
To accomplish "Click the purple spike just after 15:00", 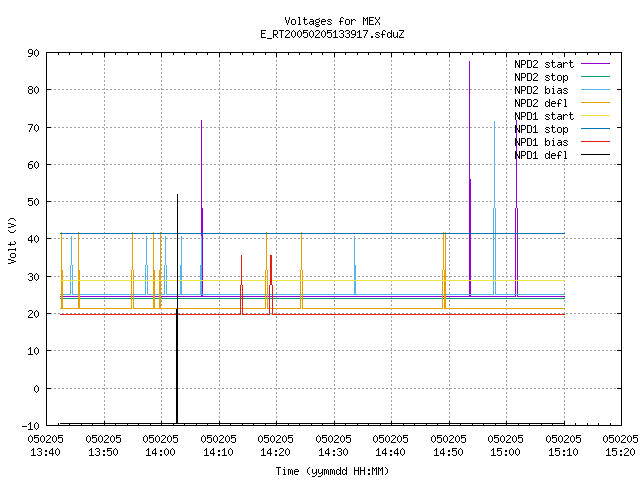I will click(516, 207).
